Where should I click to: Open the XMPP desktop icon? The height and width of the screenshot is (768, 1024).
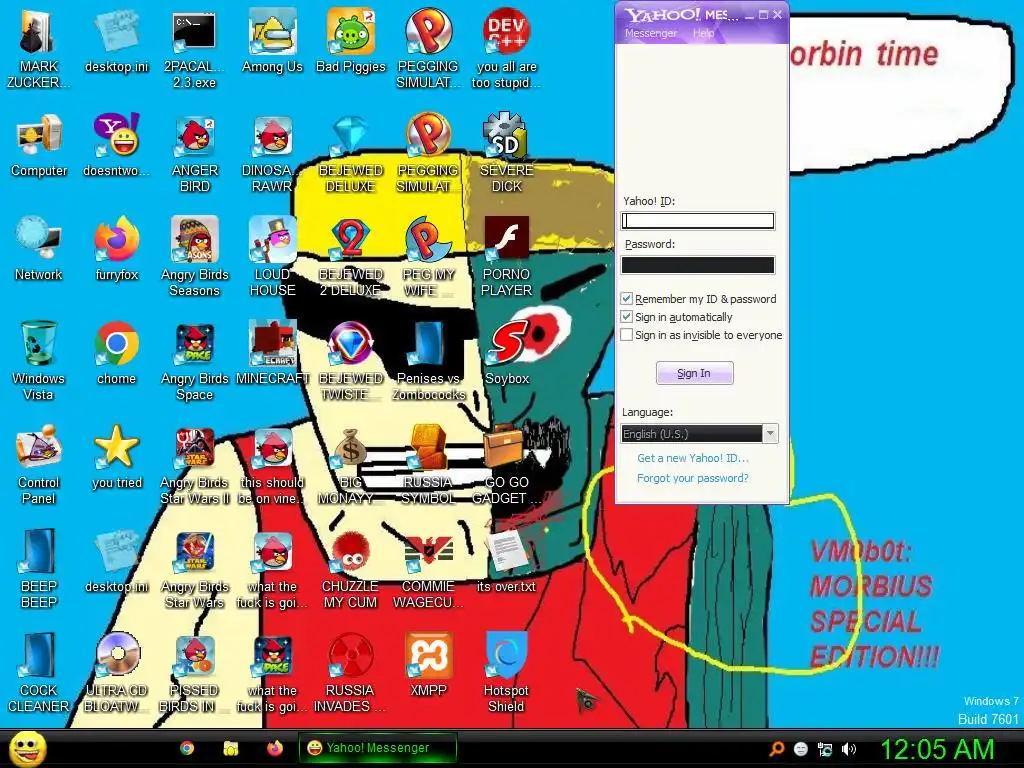point(428,665)
